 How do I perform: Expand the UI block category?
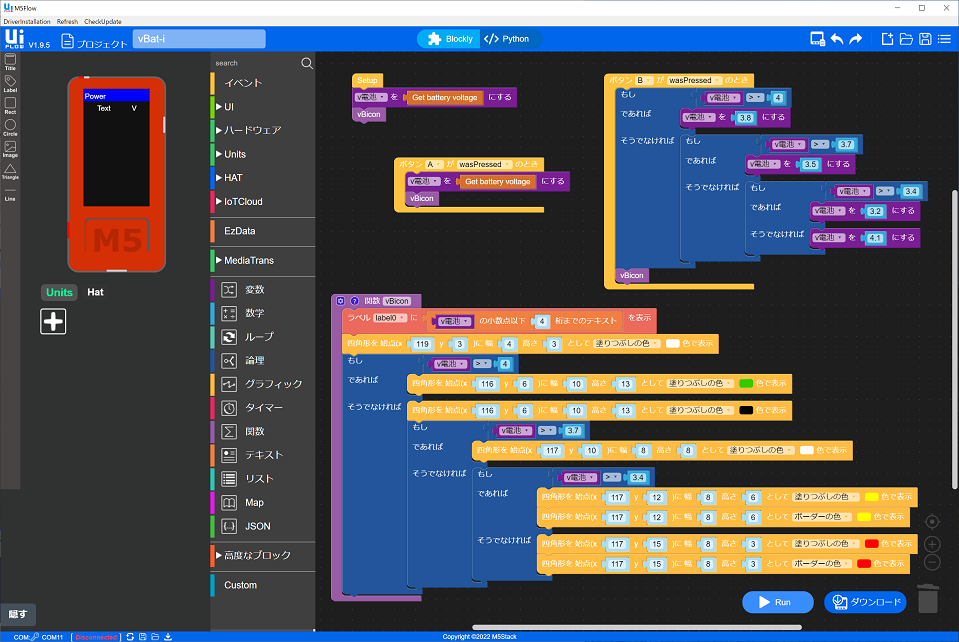click(263, 107)
